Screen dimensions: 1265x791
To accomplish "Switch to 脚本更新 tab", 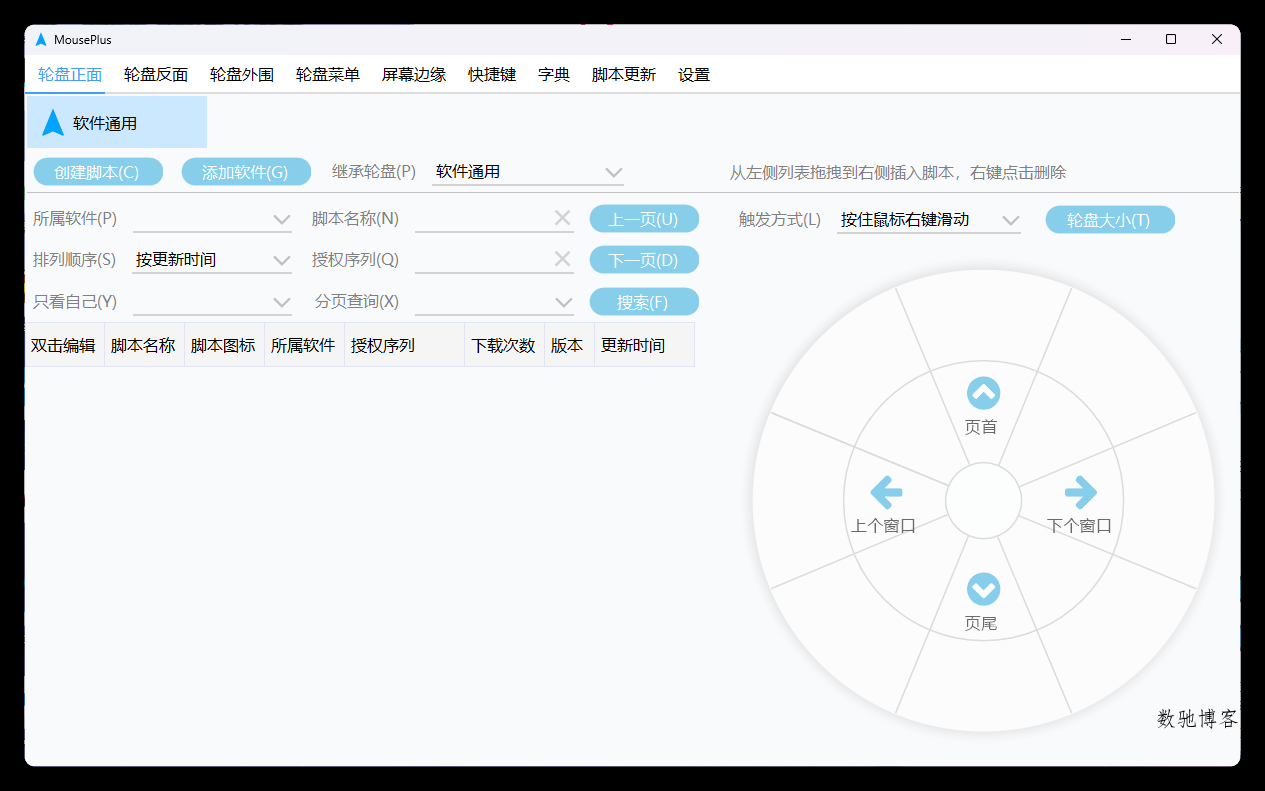I will [x=624, y=75].
